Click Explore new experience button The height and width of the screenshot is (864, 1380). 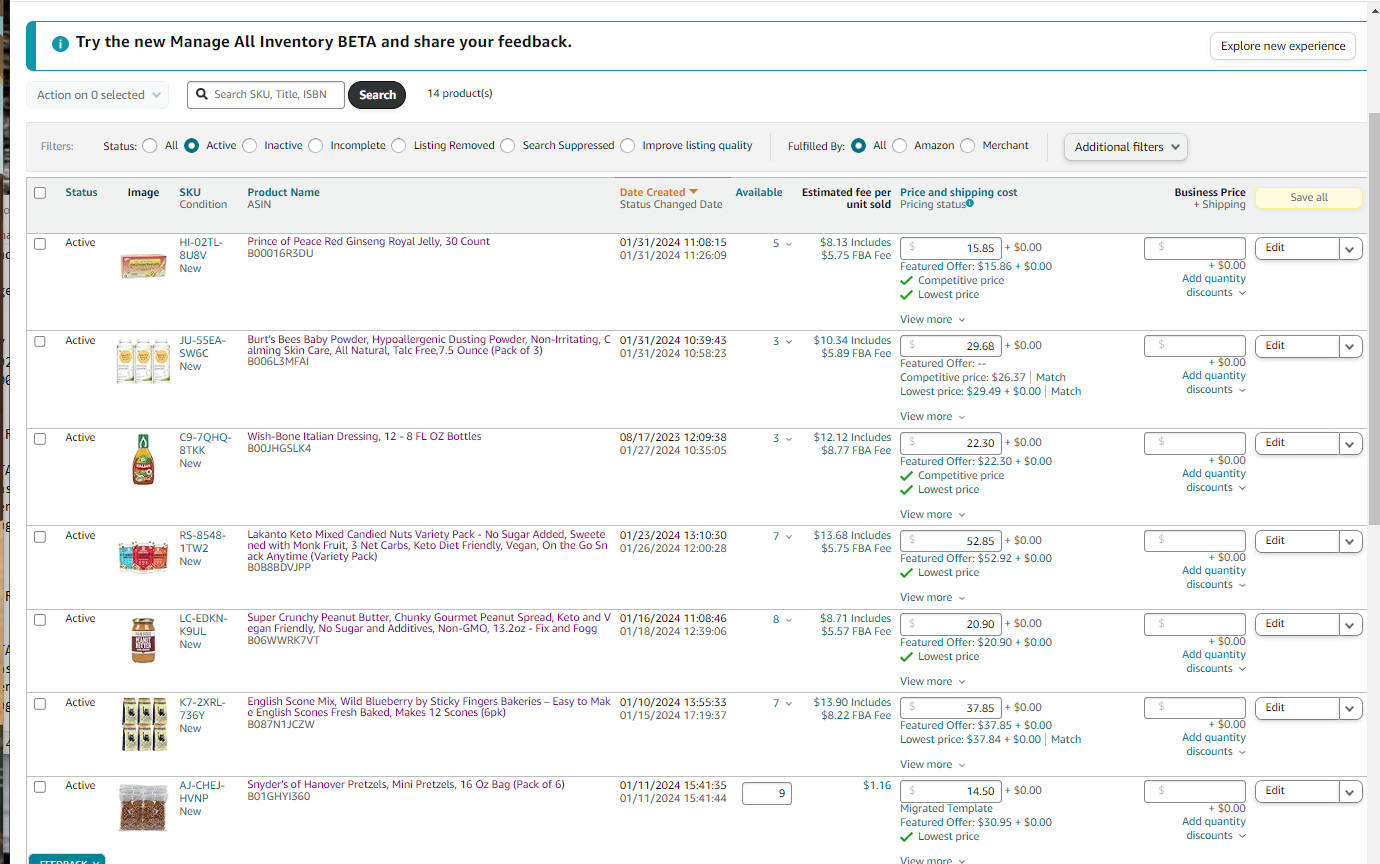point(1283,46)
